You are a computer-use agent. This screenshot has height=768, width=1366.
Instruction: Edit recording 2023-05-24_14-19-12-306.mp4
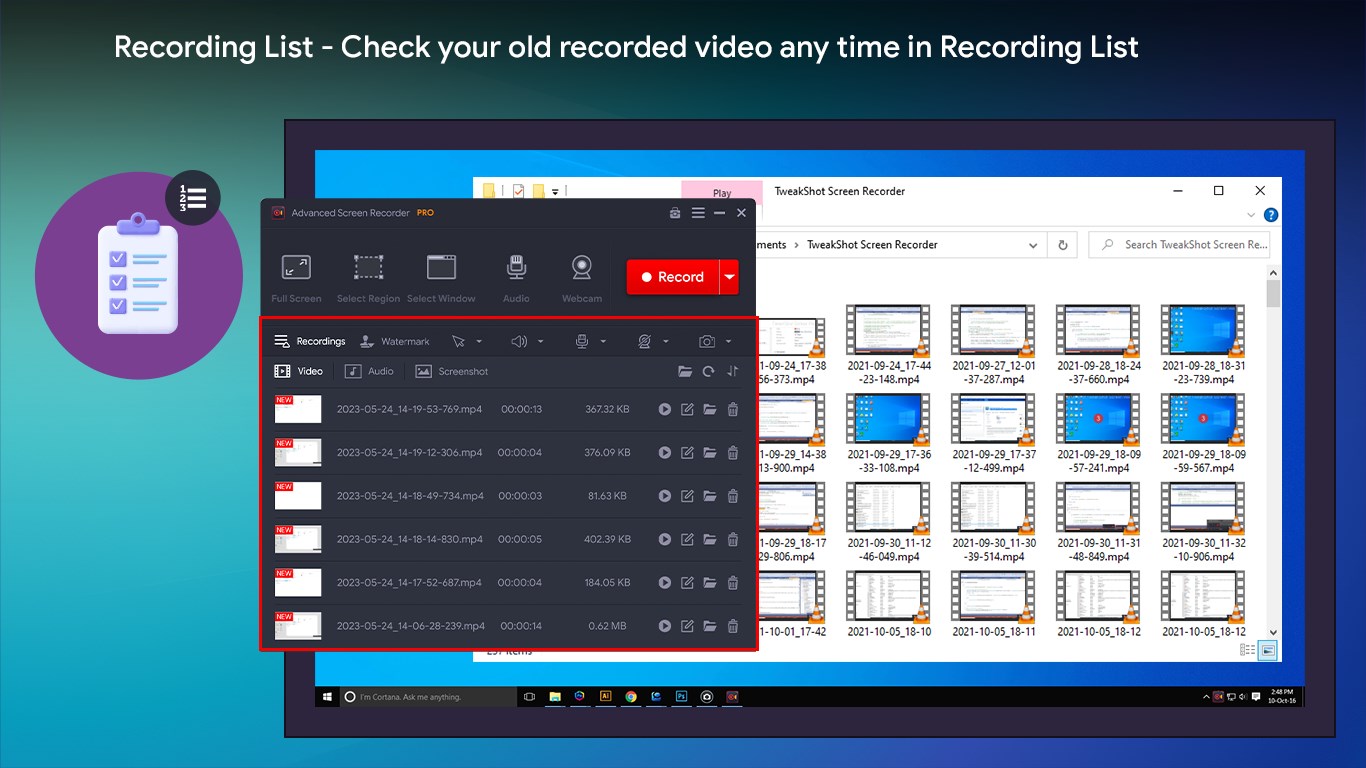pos(687,452)
